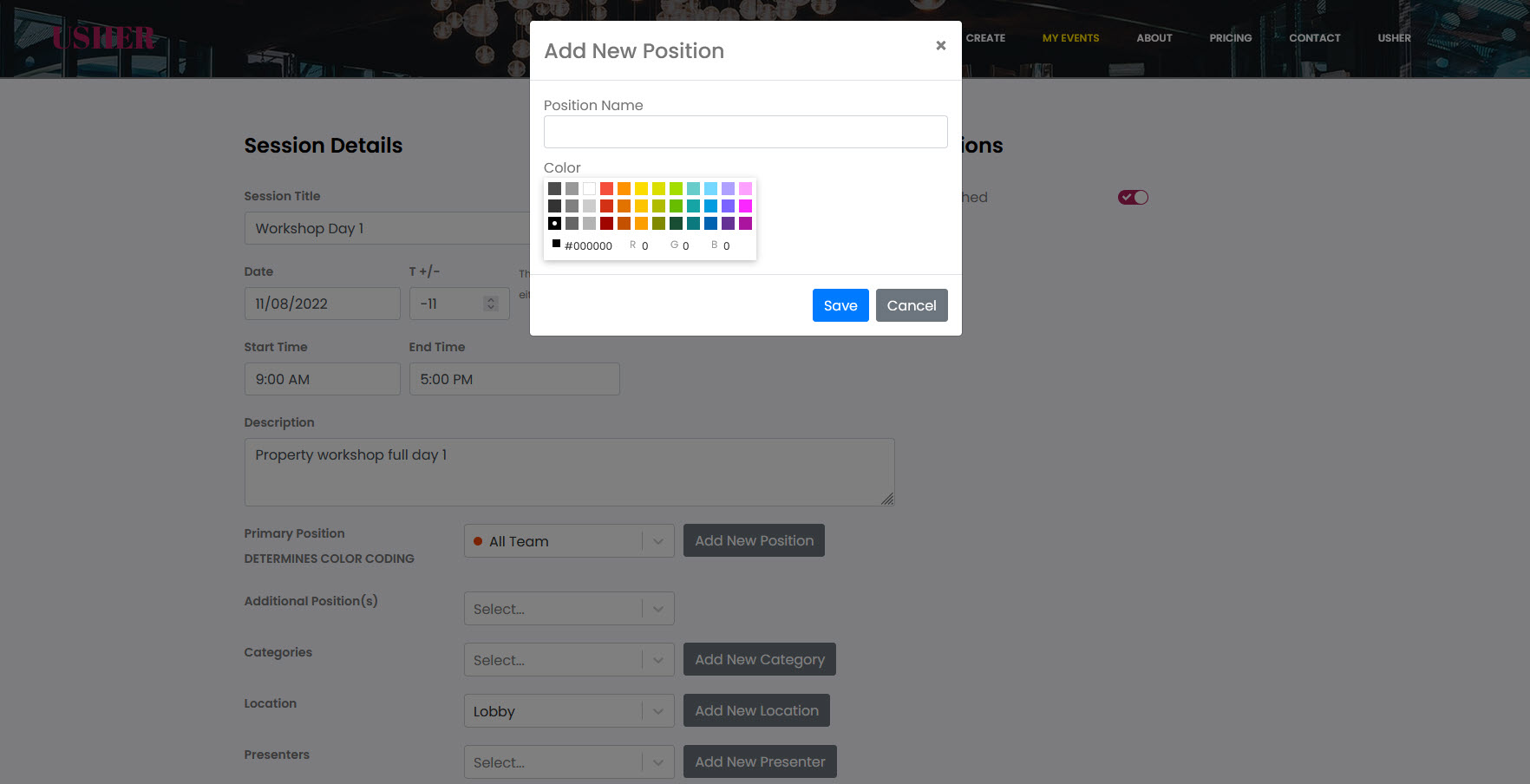Go to MY EVENTS in navigation
Image resolution: width=1530 pixels, height=784 pixels.
coord(1070,38)
